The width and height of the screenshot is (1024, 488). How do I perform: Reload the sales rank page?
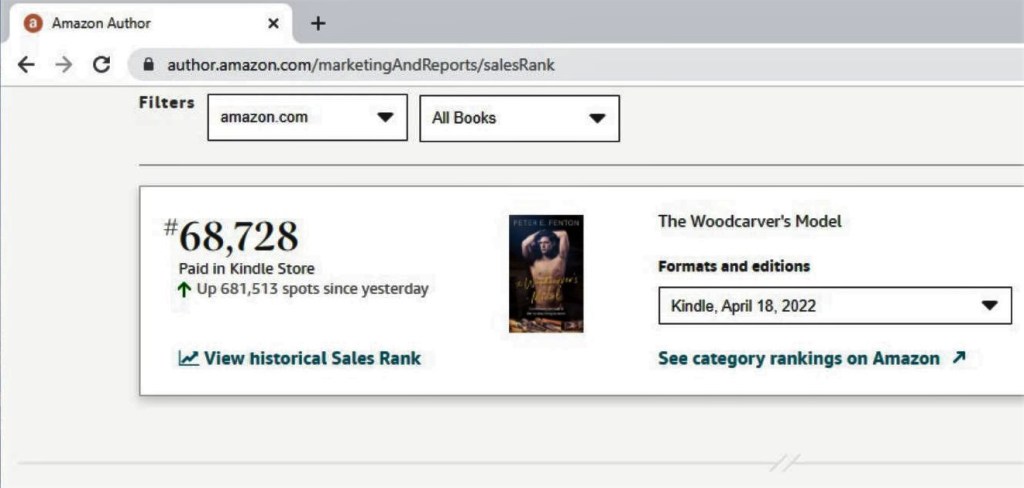click(x=101, y=65)
